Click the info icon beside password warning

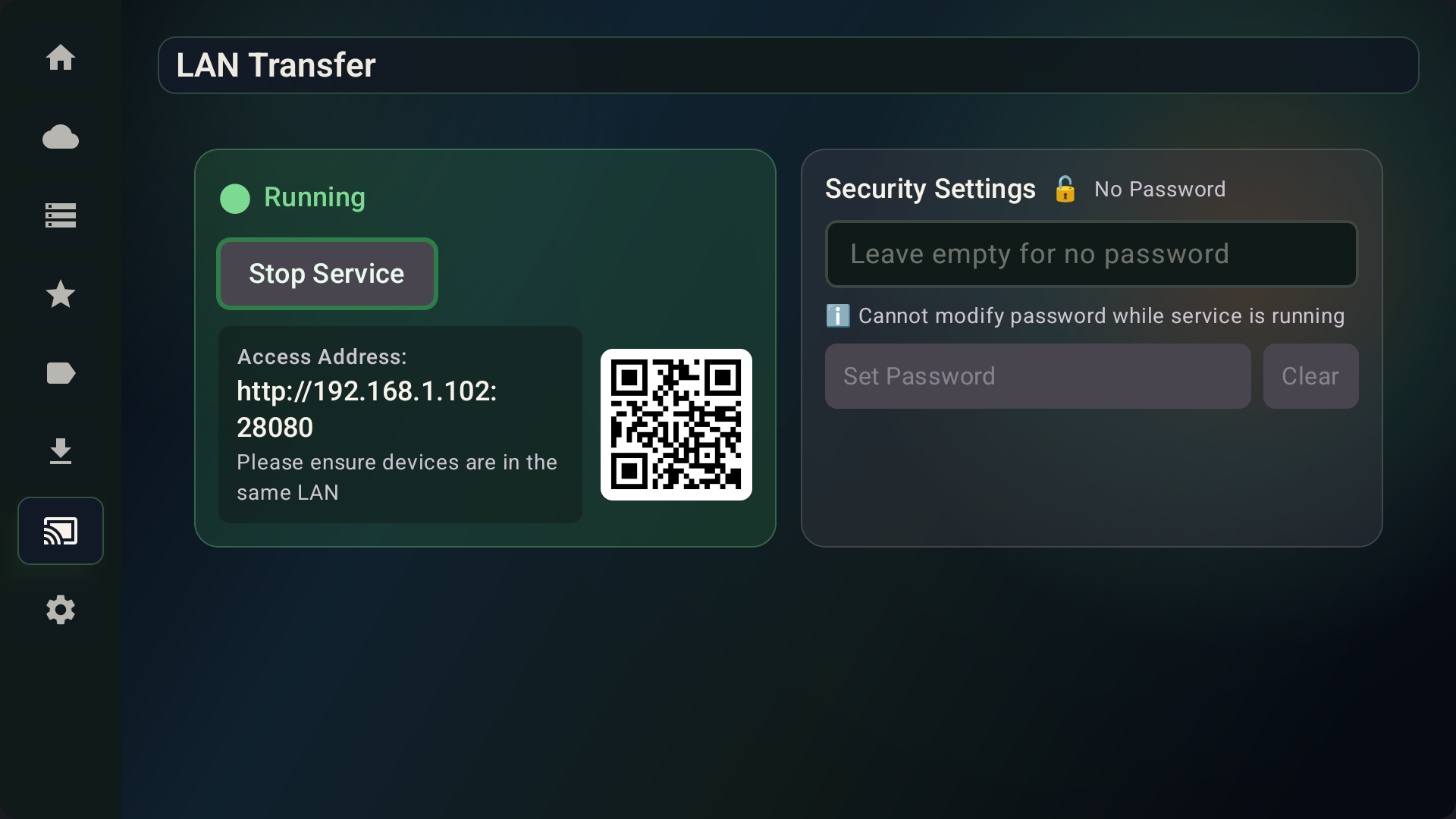838,315
